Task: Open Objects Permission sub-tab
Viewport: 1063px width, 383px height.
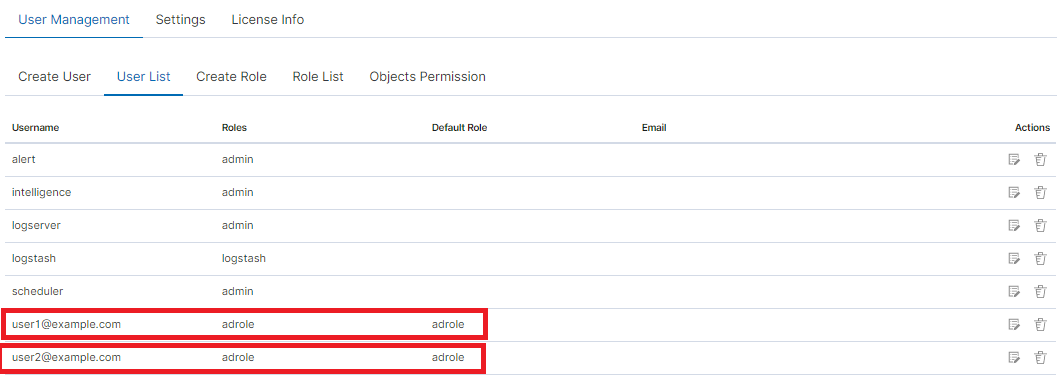Action: coord(427,77)
